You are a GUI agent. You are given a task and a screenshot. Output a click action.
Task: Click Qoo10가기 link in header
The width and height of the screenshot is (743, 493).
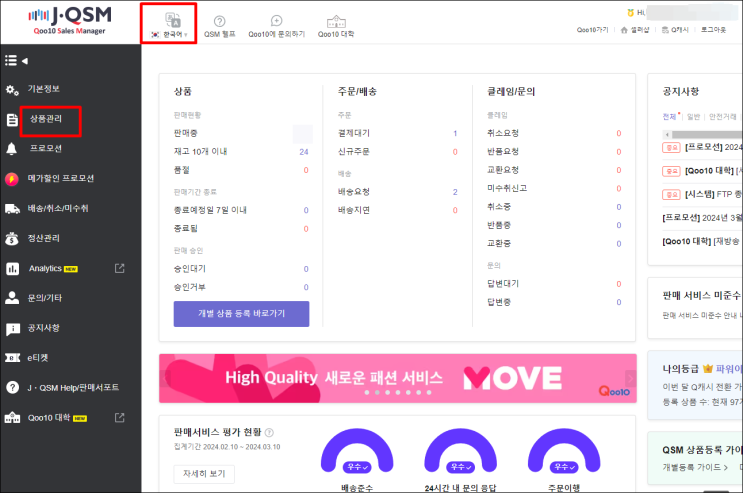pos(592,30)
